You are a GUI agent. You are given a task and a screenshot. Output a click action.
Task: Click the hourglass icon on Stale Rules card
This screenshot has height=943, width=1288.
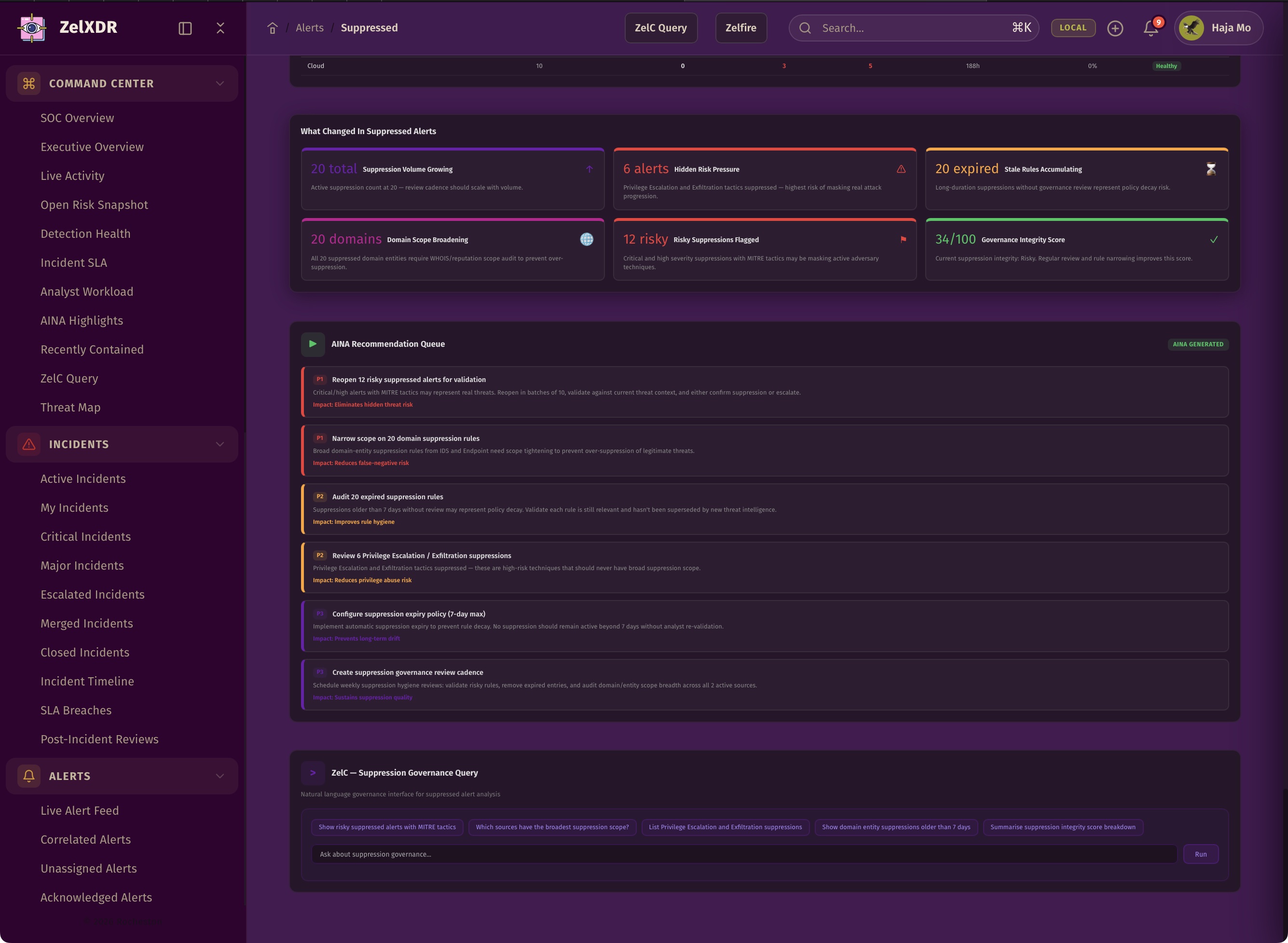tap(1211, 169)
